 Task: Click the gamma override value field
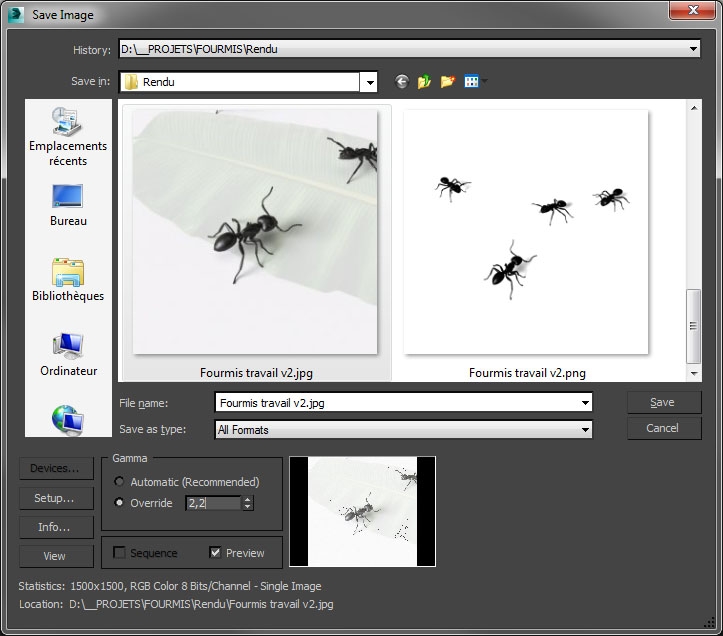point(213,503)
